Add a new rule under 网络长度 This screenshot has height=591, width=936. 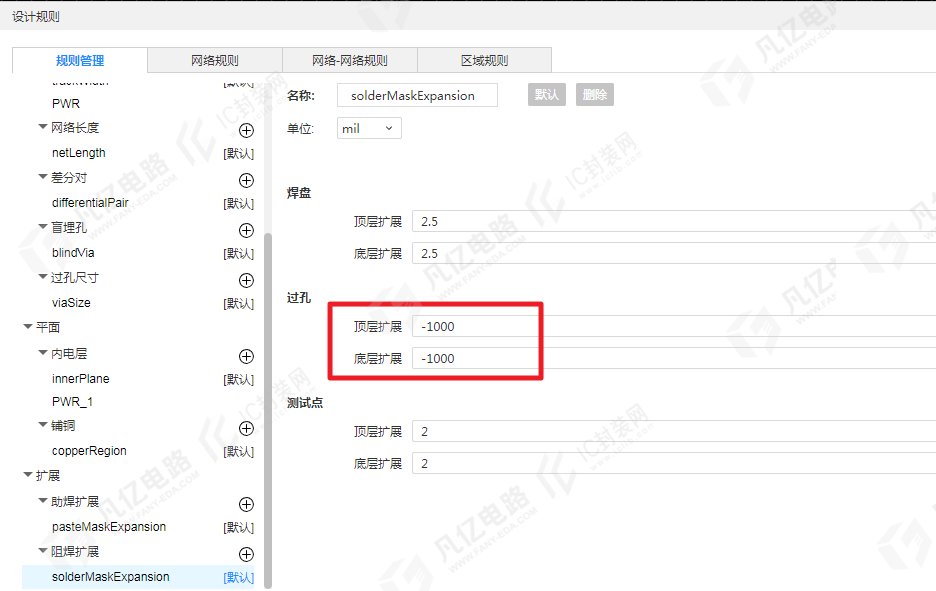246,130
